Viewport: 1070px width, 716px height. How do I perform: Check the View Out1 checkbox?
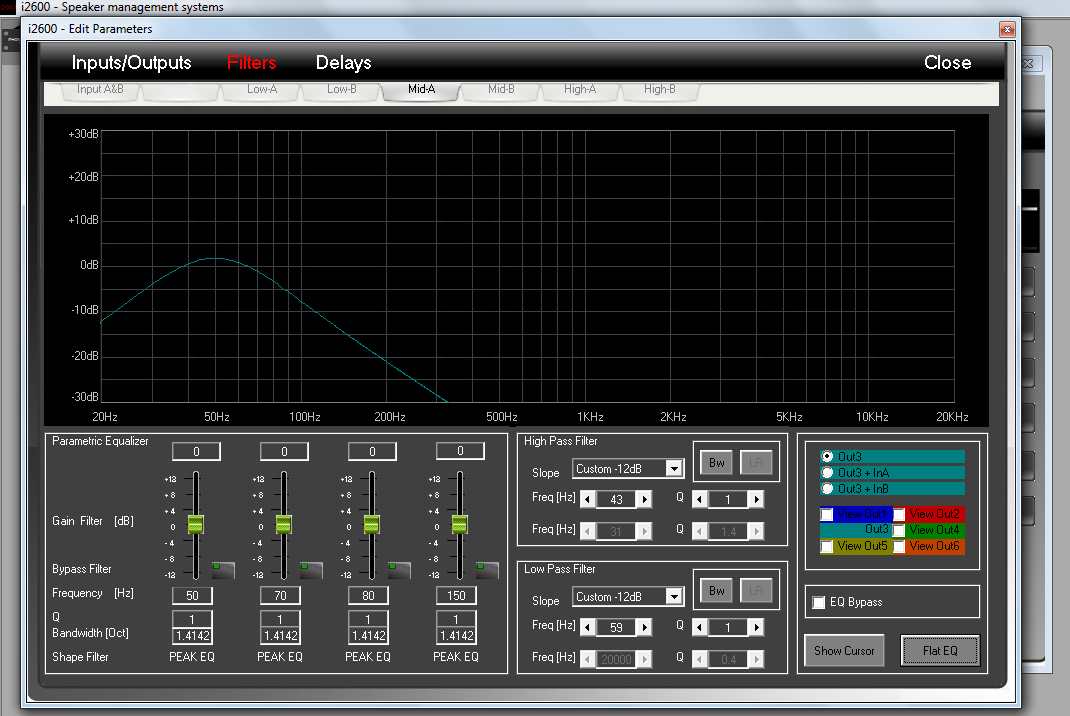827,514
